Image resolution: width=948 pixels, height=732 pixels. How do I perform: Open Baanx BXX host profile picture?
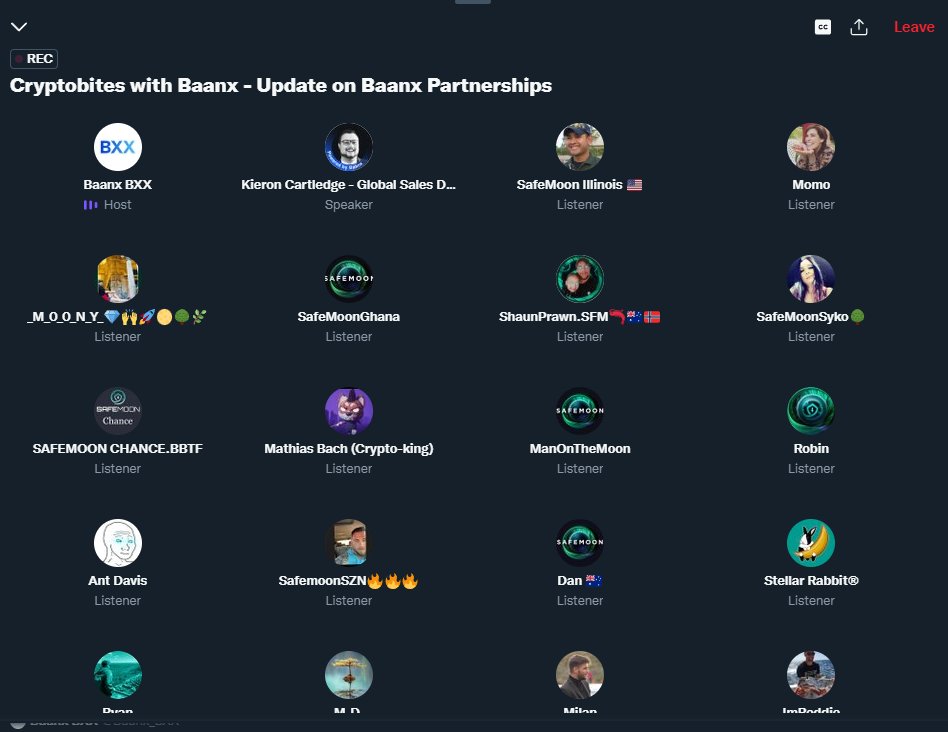pos(118,146)
